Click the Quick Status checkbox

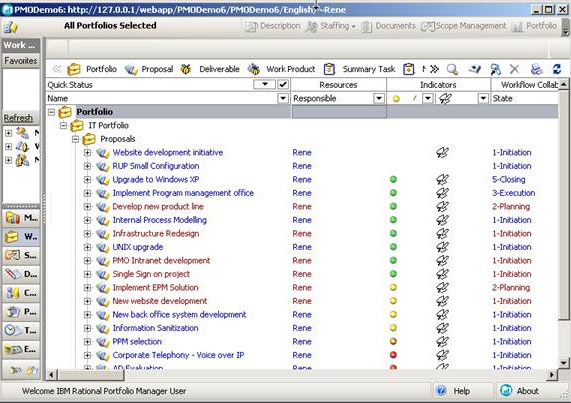pyautogui.click(x=283, y=84)
